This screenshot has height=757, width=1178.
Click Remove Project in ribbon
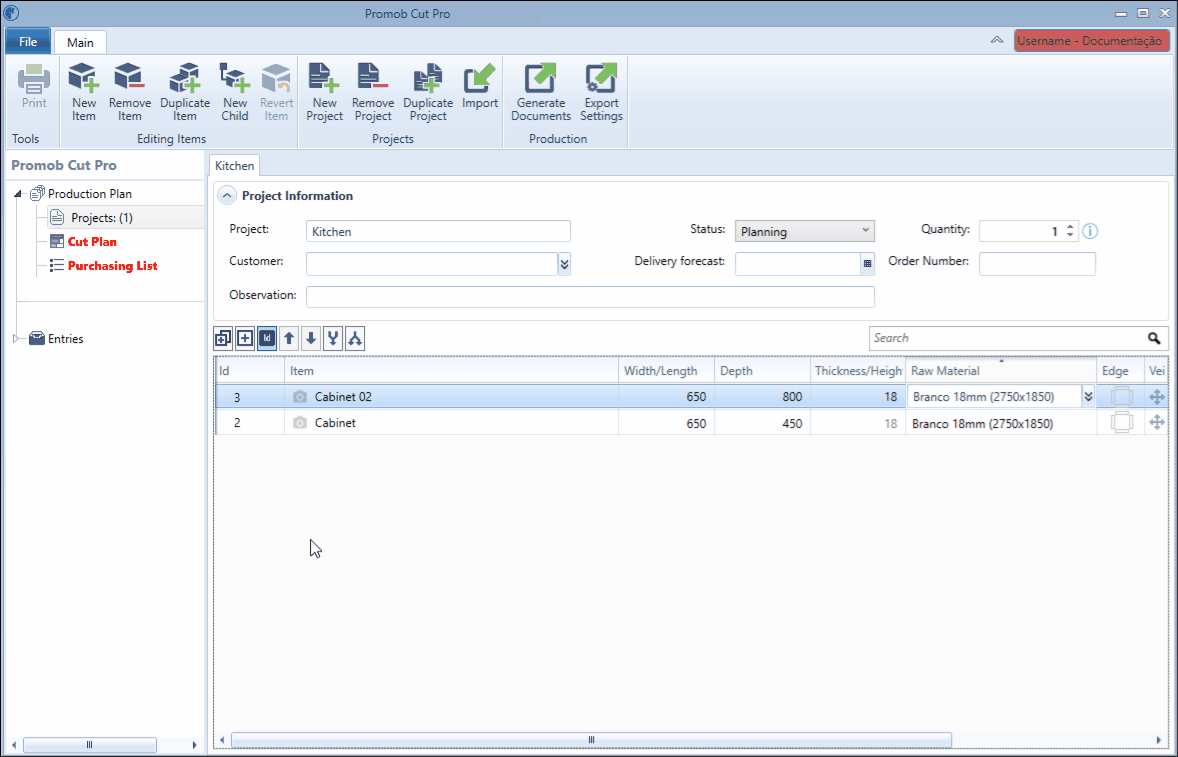pos(373,92)
